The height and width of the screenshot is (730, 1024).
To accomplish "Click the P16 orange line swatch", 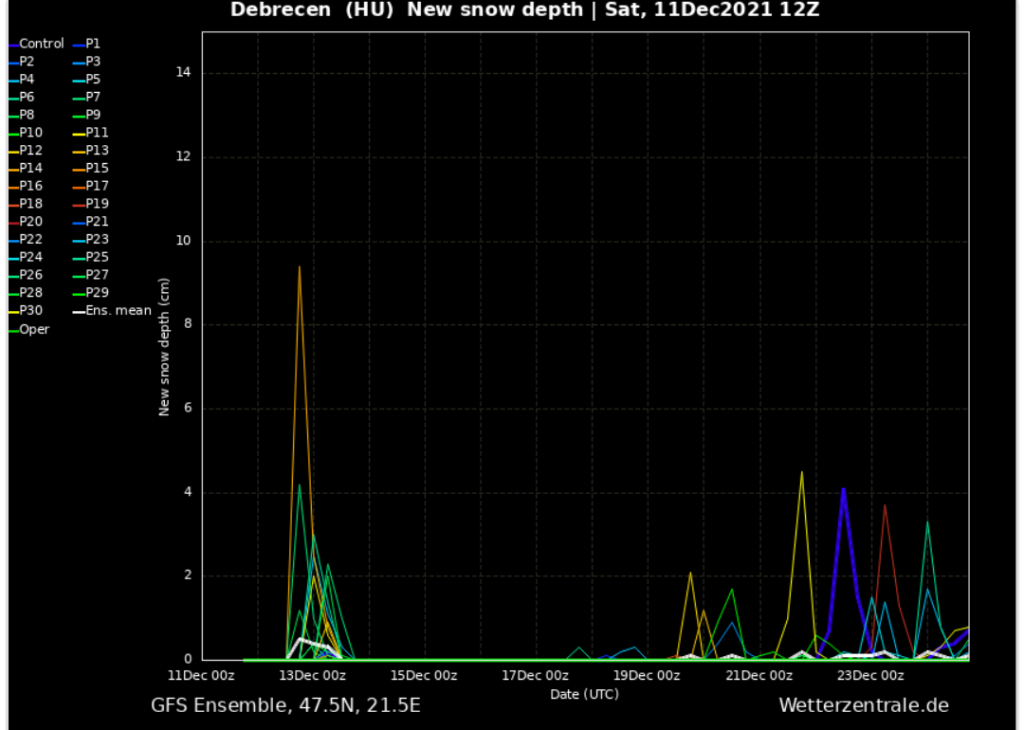I will [x=13, y=187].
